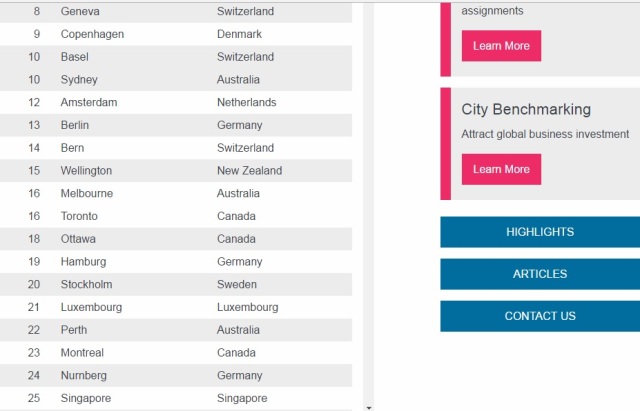This screenshot has height=411, width=640.
Task: Click Learn More under City Benchmarking
Action: (x=501, y=169)
